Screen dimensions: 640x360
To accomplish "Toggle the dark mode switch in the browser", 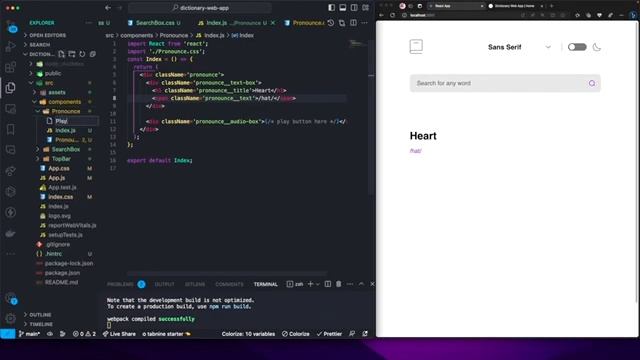I will (x=577, y=47).
